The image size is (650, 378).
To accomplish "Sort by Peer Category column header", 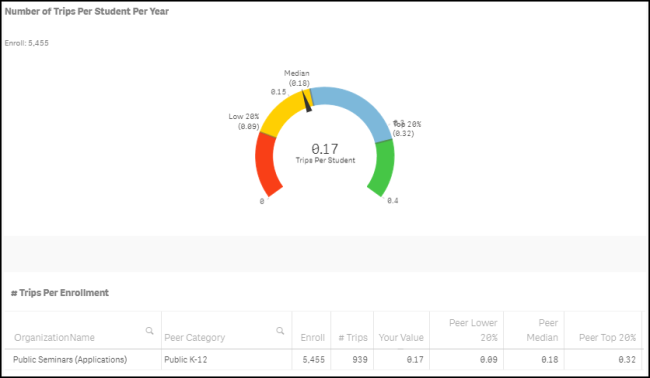I will [x=194, y=337].
